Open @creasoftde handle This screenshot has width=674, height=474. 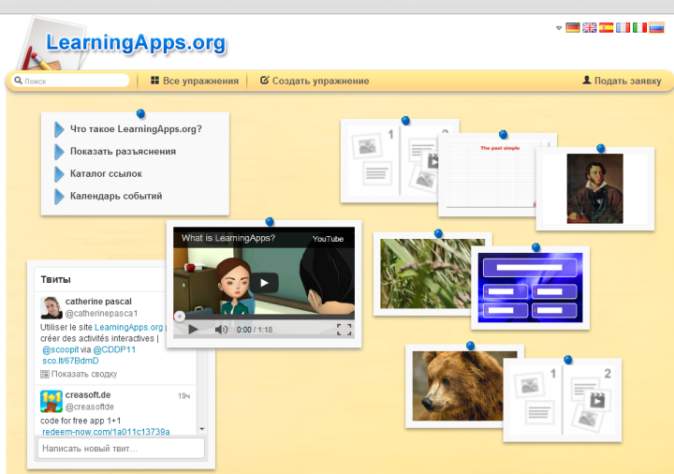[x=89, y=407]
